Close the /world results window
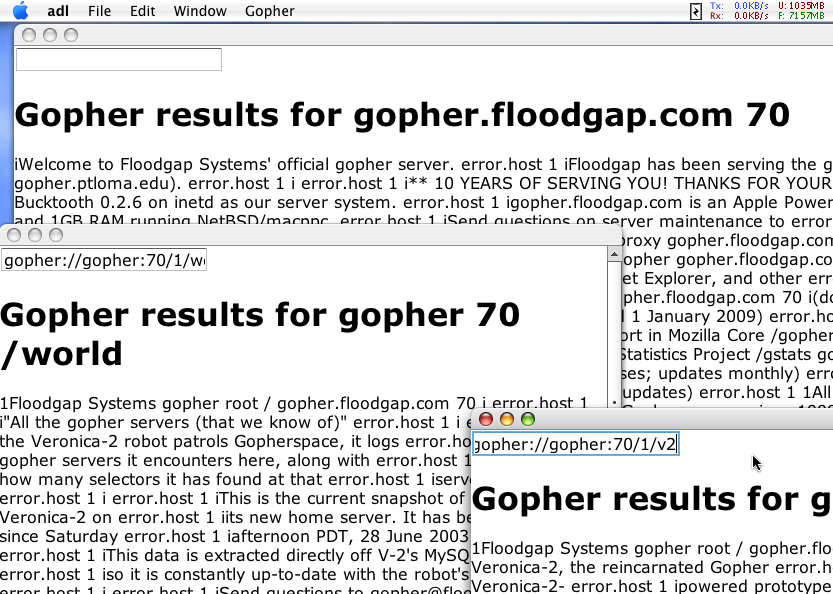This screenshot has width=833, height=594. tap(13, 235)
